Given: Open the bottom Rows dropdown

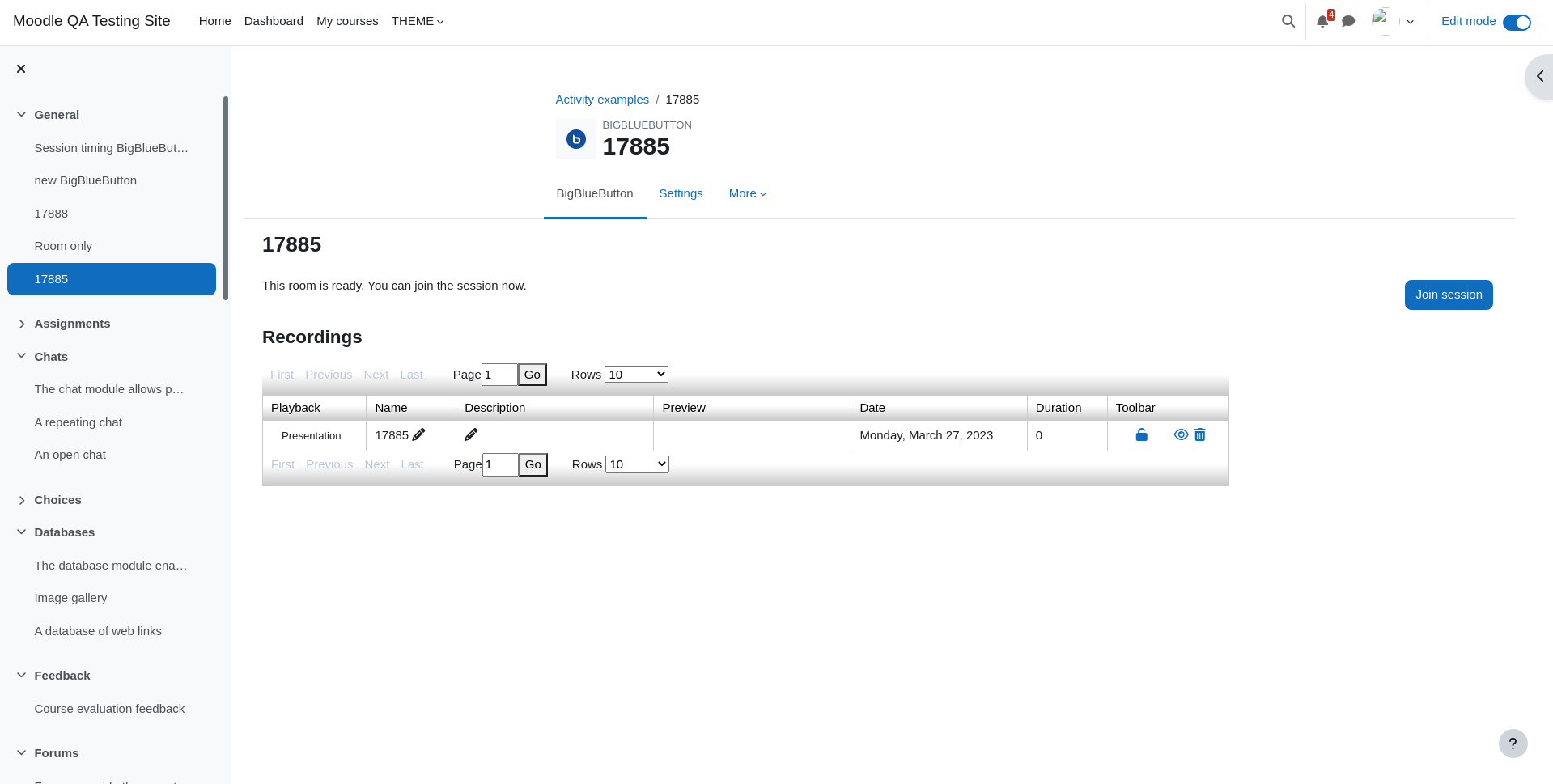Looking at the screenshot, I should click(x=637, y=464).
